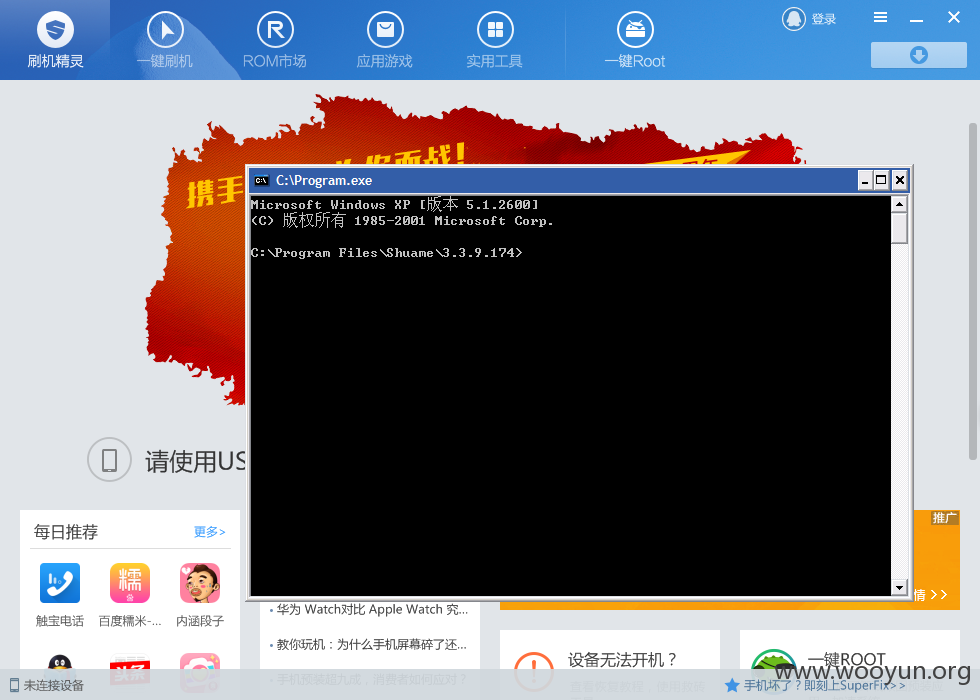Click the console scrollbar up arrow

[899, 204]
